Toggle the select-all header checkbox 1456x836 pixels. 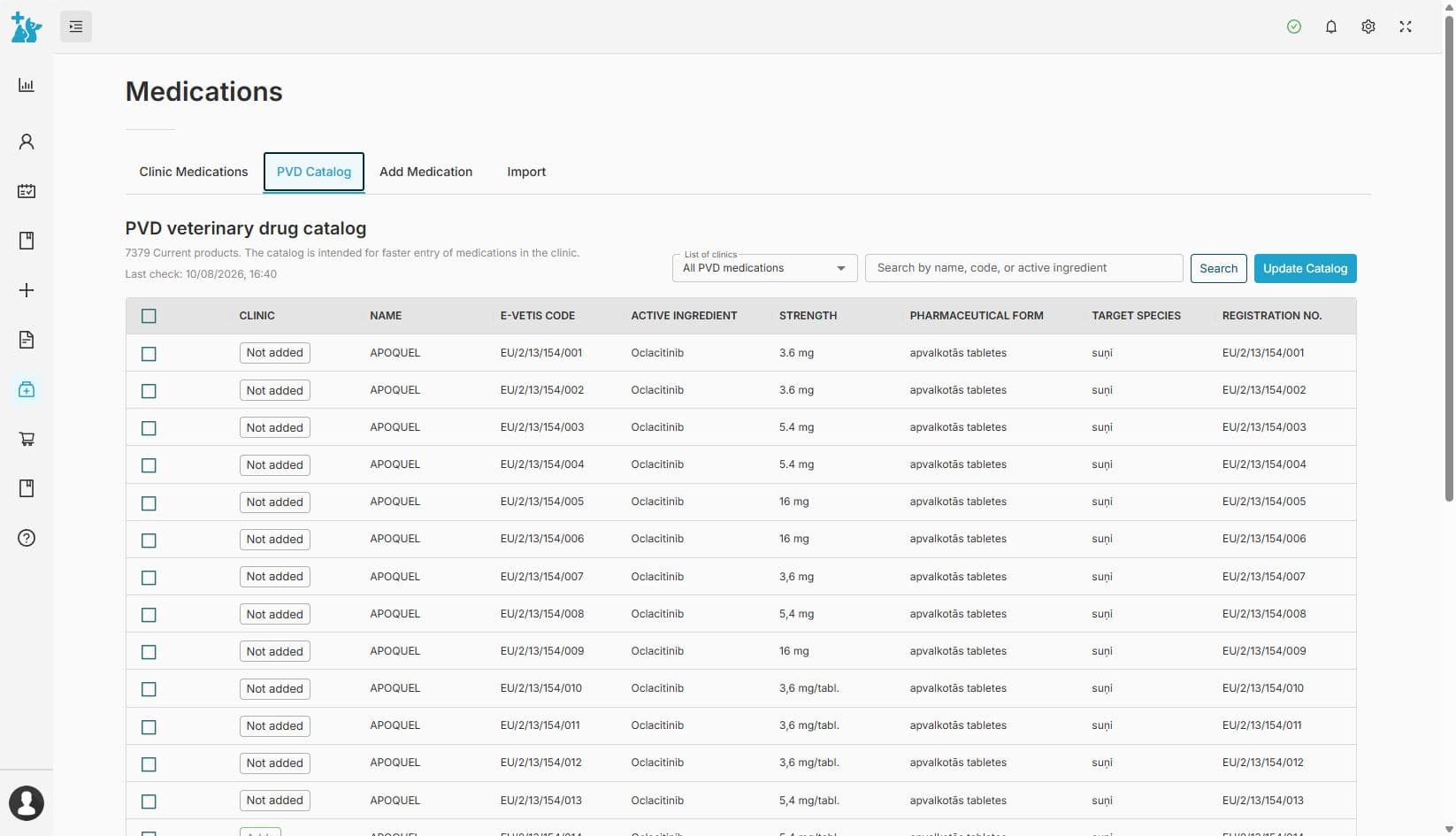point(149,316)
